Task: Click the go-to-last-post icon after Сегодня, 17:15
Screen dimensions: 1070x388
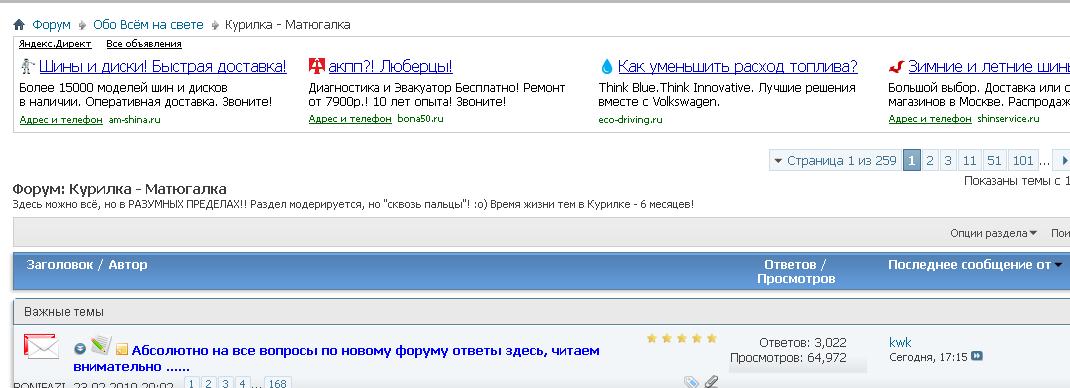Action: coord(977,357)
